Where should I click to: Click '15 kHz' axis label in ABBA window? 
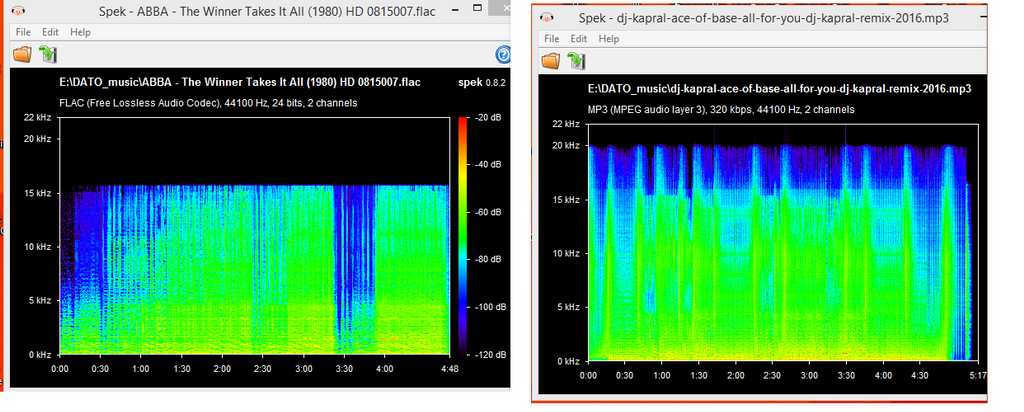pos(39,193)
